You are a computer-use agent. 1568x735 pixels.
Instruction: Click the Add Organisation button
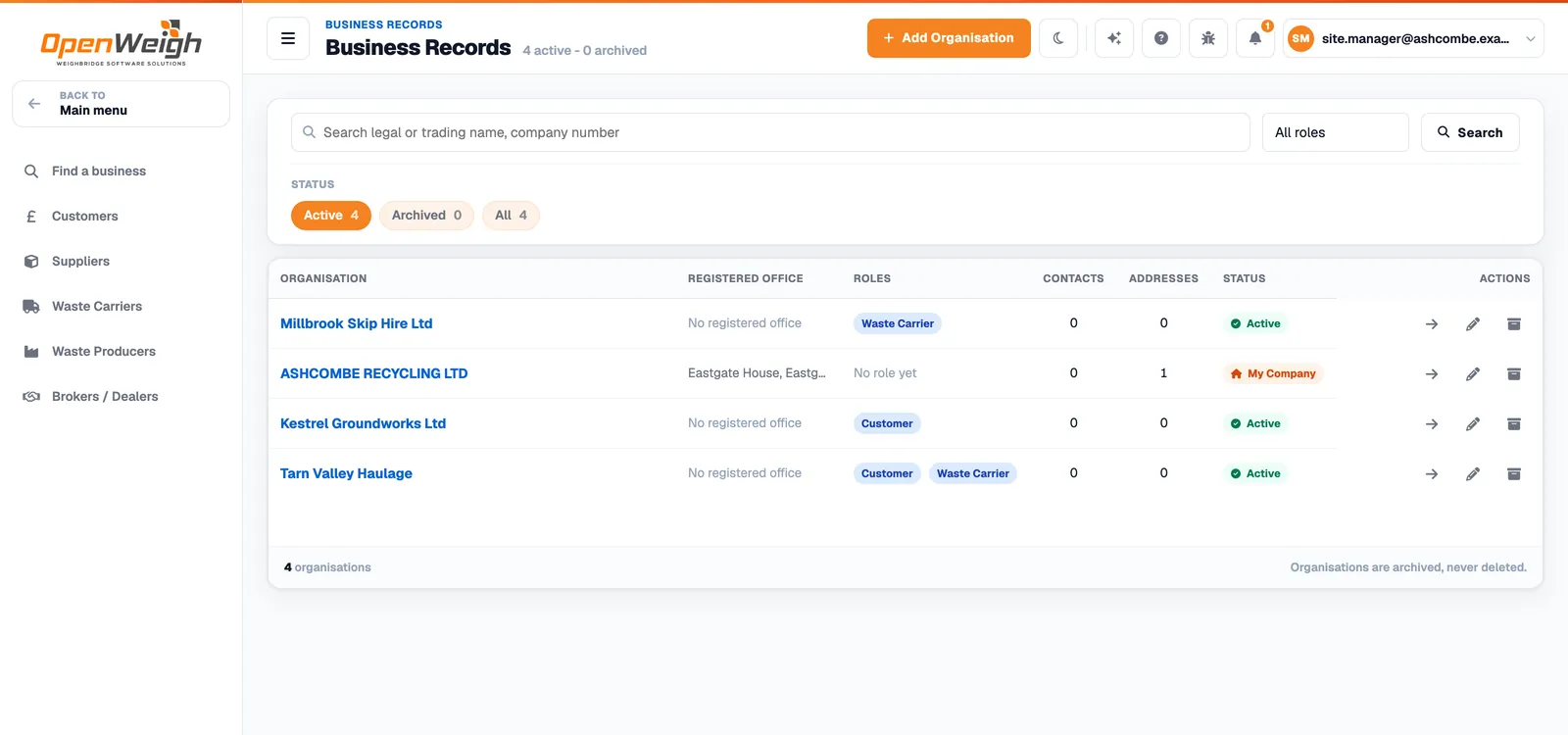949,38
